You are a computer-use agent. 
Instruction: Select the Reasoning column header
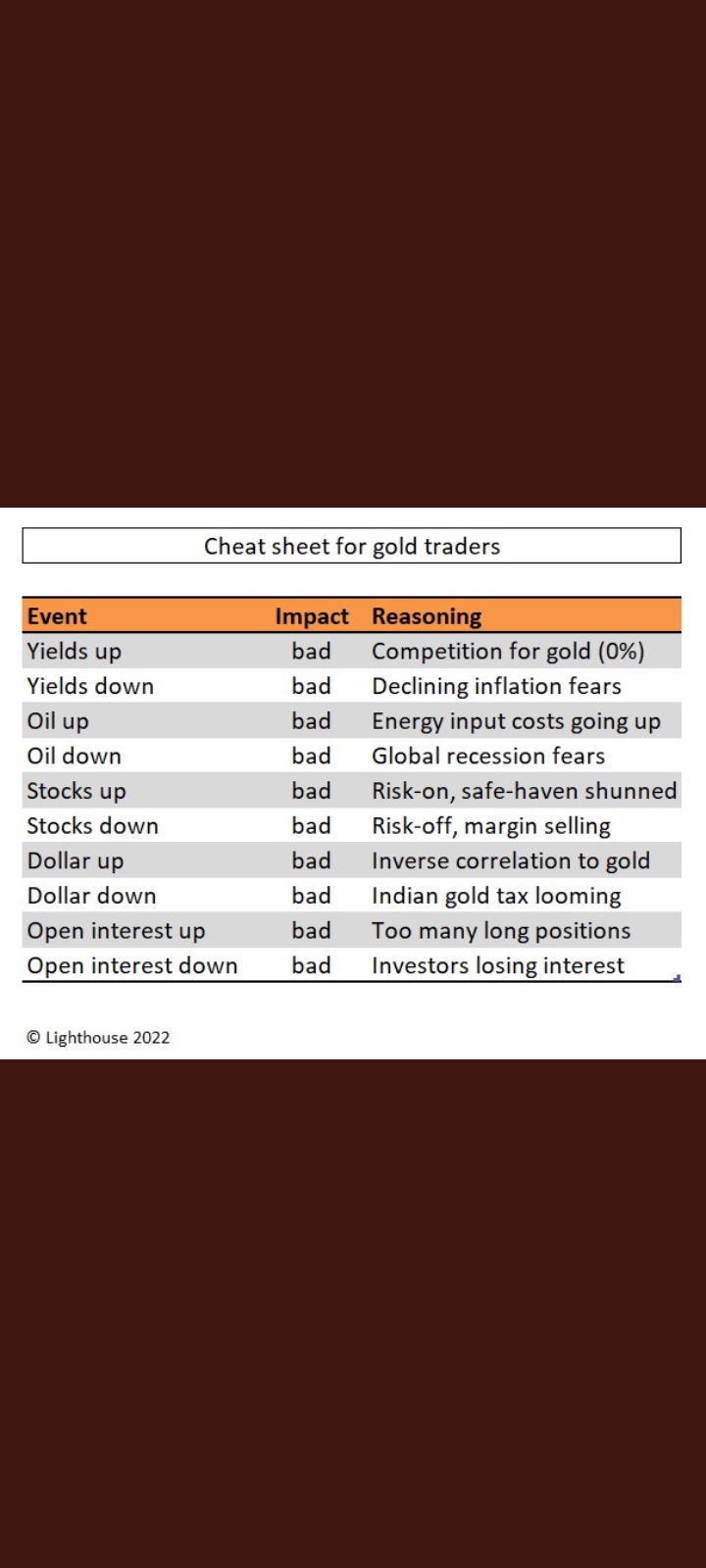tap(427, 616)
